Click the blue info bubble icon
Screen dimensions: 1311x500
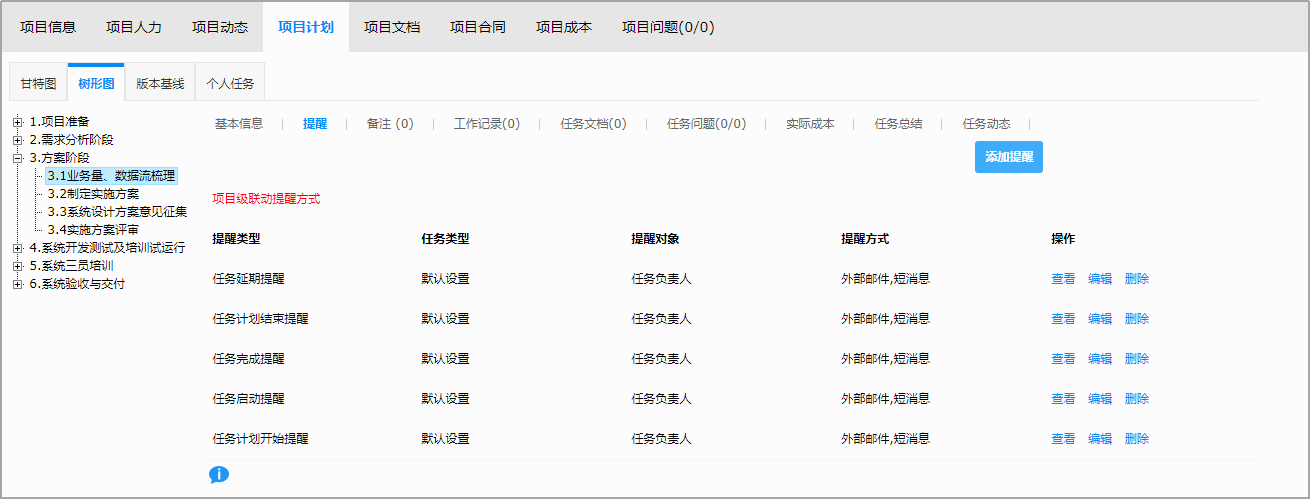click(219, 474)
